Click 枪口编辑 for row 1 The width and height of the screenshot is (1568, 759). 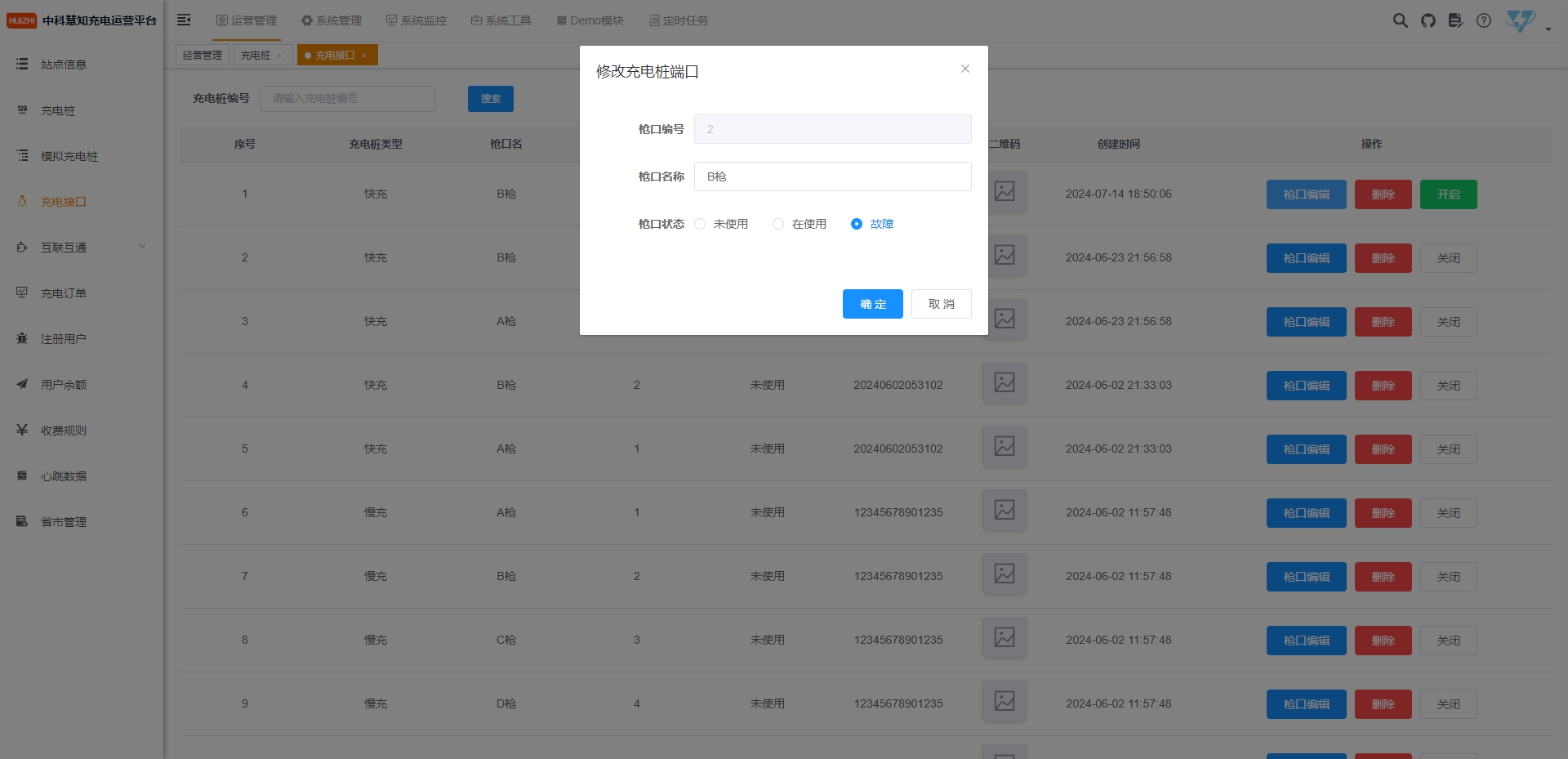1307,194
